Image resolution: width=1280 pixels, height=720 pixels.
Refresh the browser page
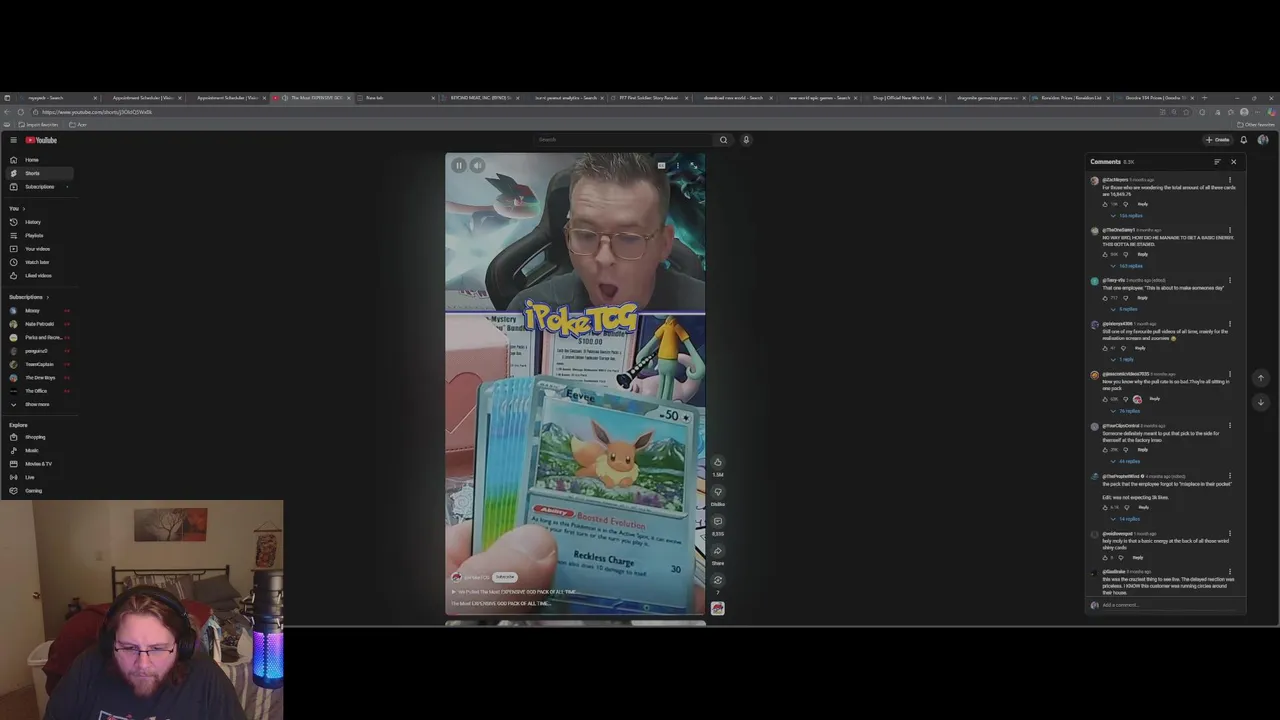pos(20,112)
